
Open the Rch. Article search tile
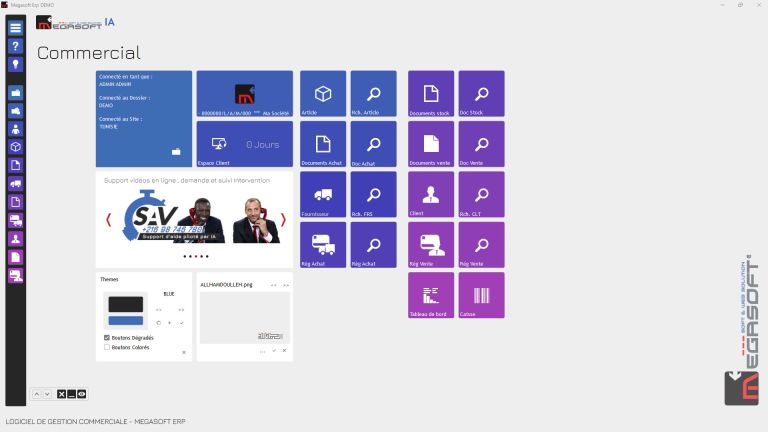[374, 94]
